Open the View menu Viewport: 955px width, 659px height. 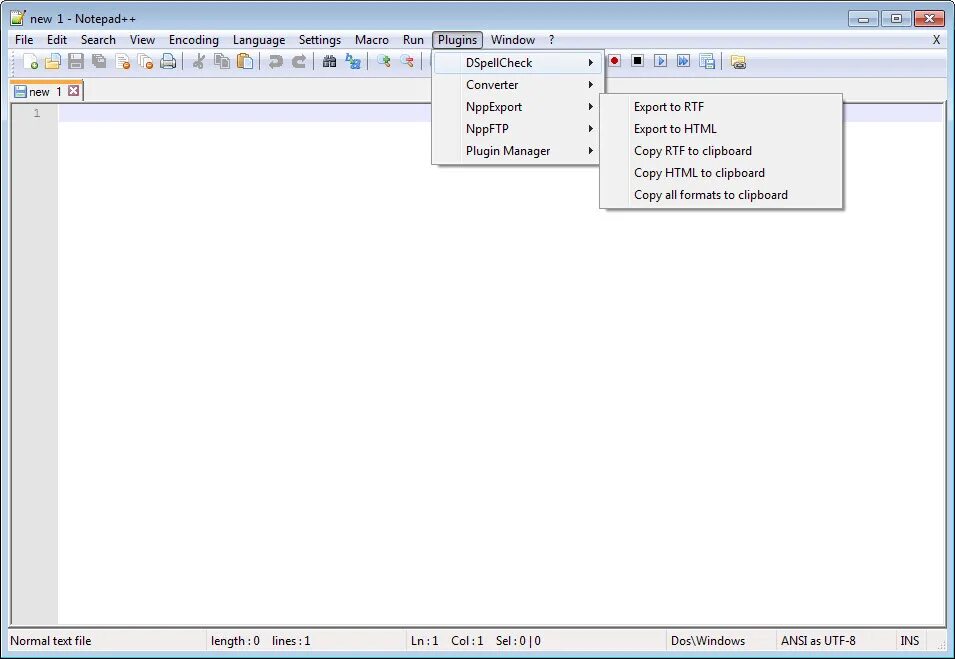click(142, 40)
